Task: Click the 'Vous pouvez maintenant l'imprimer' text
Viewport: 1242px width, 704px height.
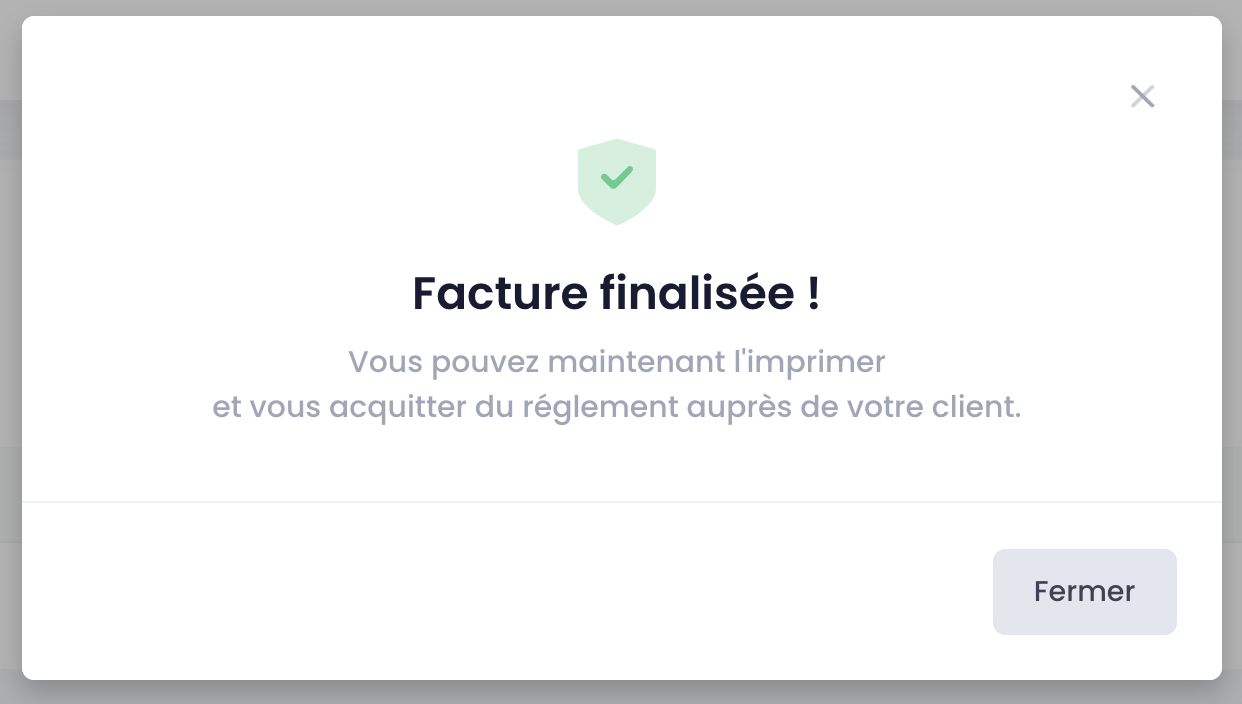Action: coord(617,361)
